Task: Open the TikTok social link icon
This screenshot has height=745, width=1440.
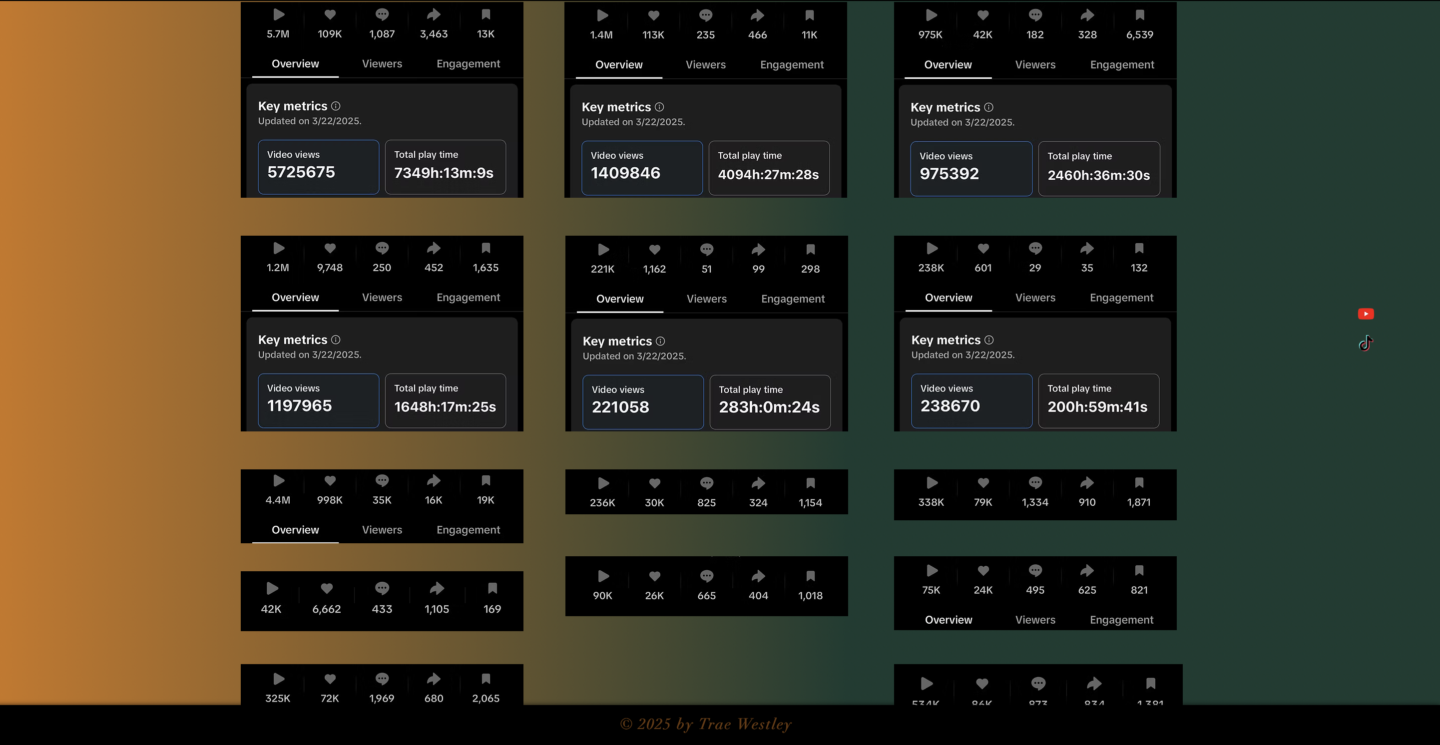Action: pyautogui.click(x=1365, y=343)
